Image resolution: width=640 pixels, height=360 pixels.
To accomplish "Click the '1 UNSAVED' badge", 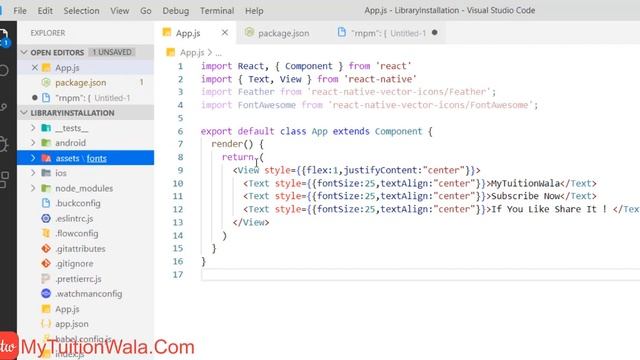I will coord(112,52).
